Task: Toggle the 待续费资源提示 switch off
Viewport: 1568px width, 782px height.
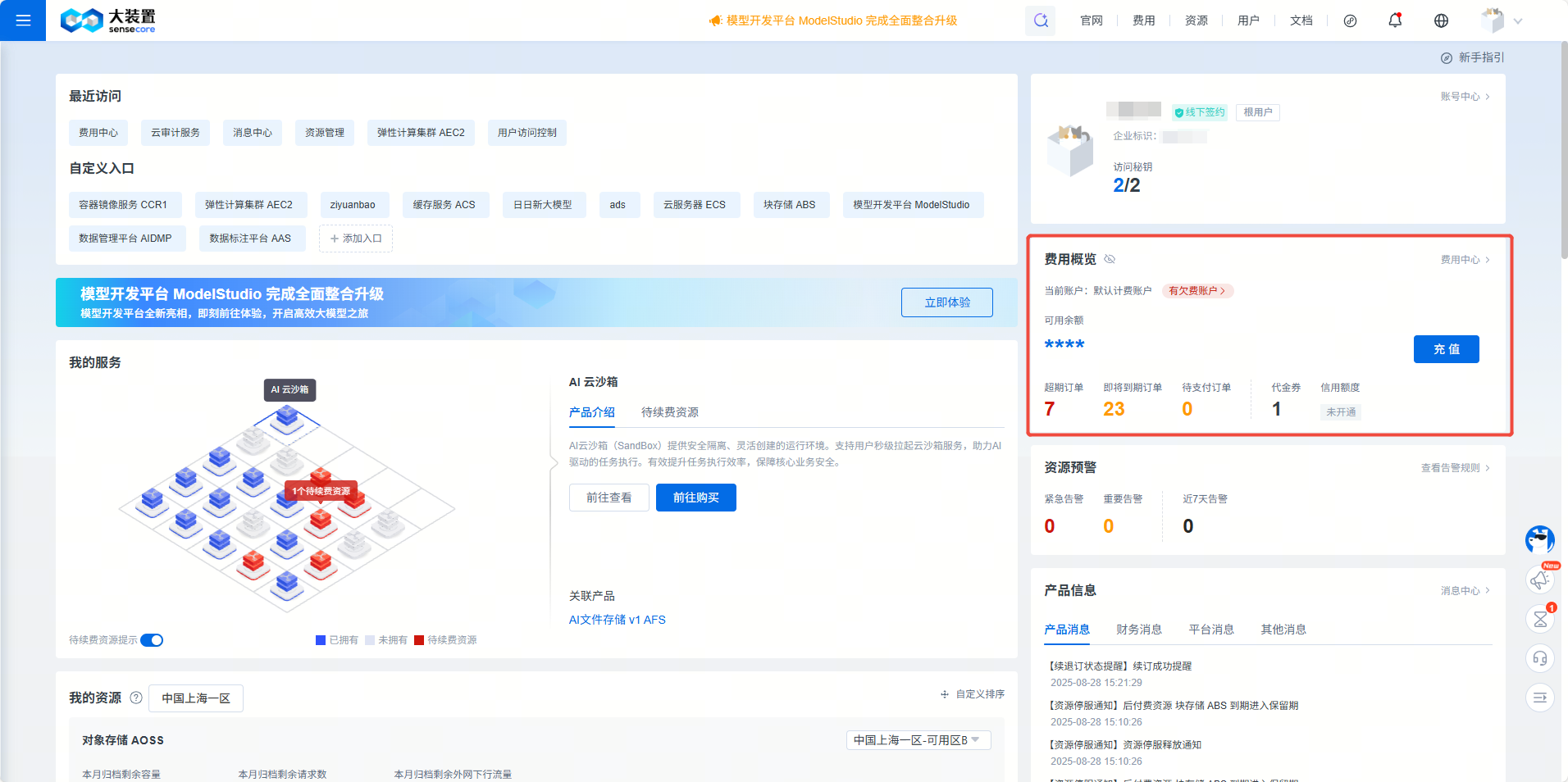Action: click(151, 639)
